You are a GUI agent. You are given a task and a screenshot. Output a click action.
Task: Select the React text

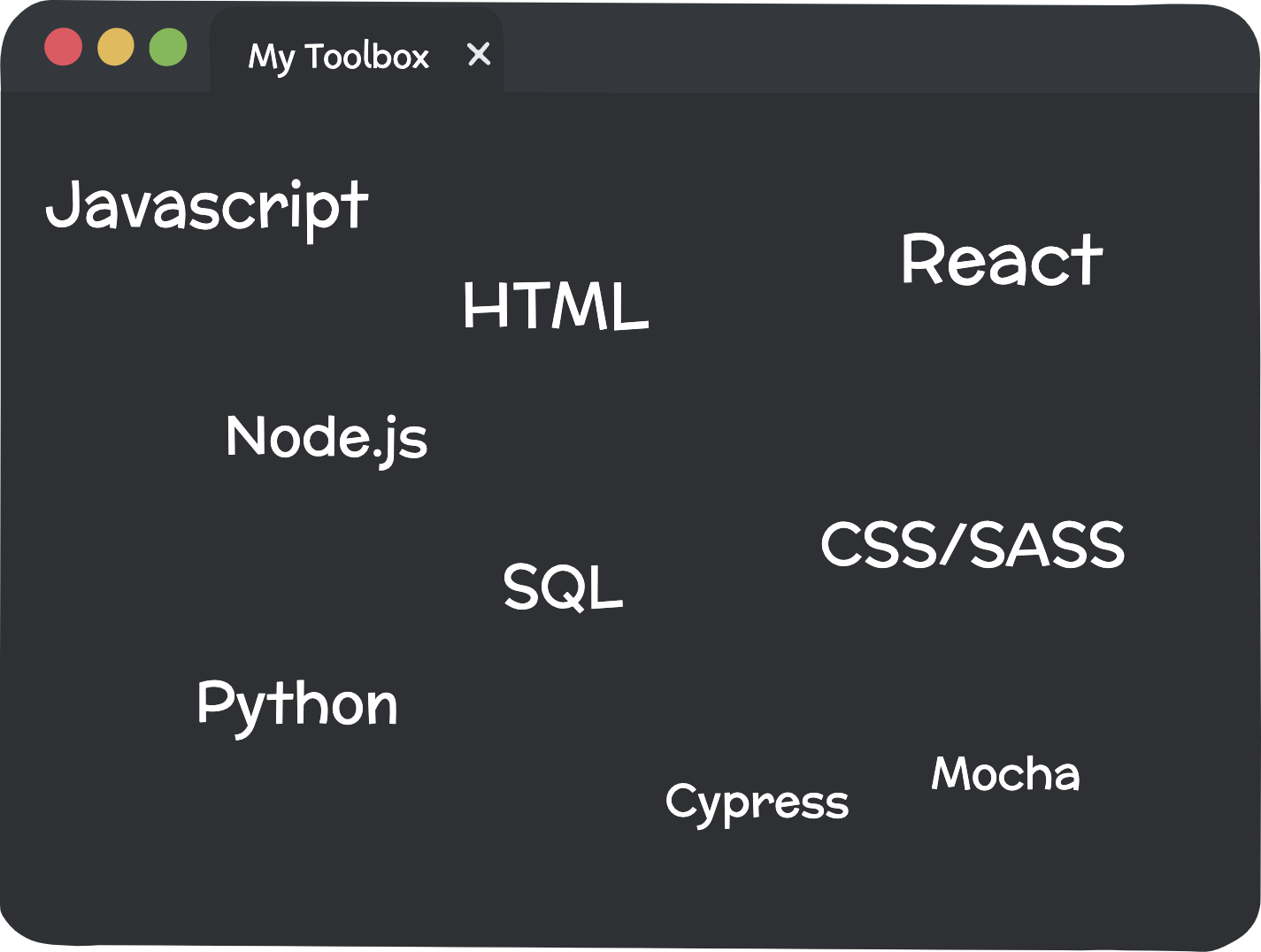1003,260
